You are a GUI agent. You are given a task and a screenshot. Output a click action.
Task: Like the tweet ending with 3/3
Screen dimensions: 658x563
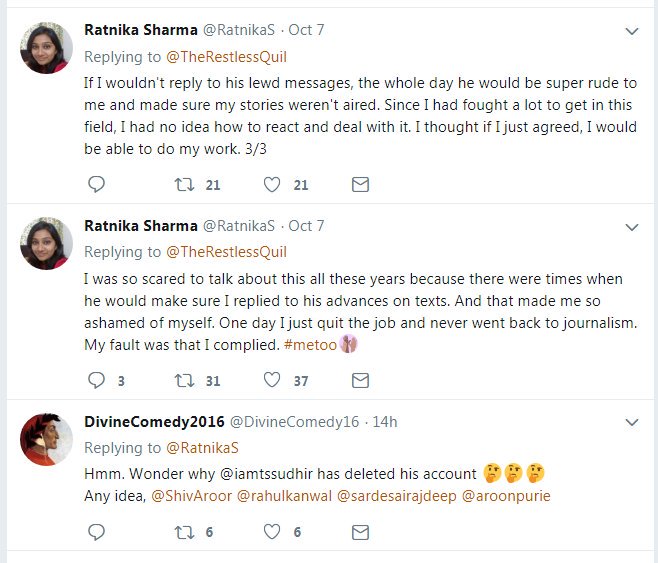pyautogui.click(x=272, y=184)
